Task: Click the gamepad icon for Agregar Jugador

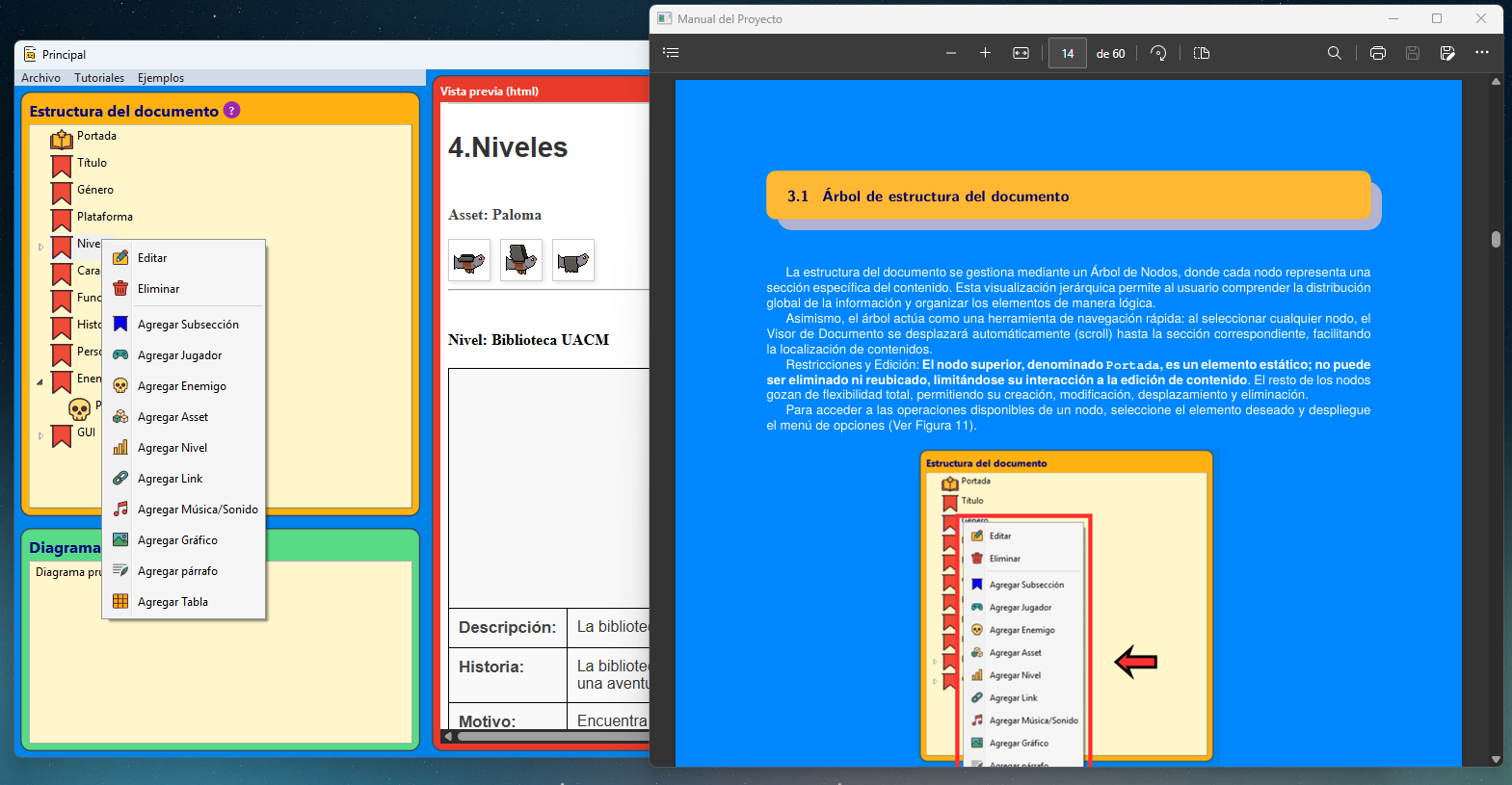Action: click(120, 354)
